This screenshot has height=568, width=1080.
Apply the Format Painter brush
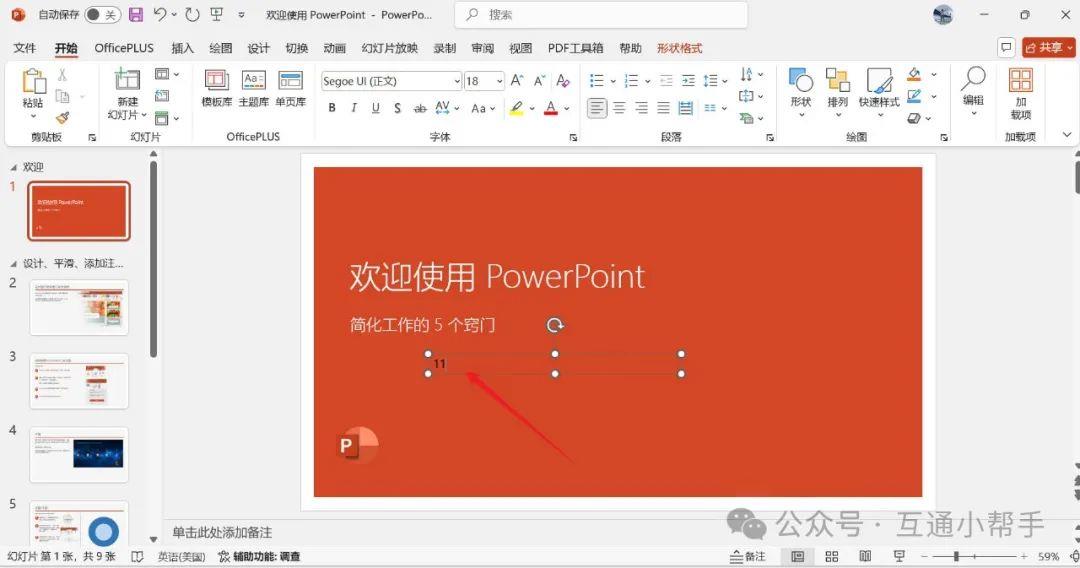(x=62, y=118)
